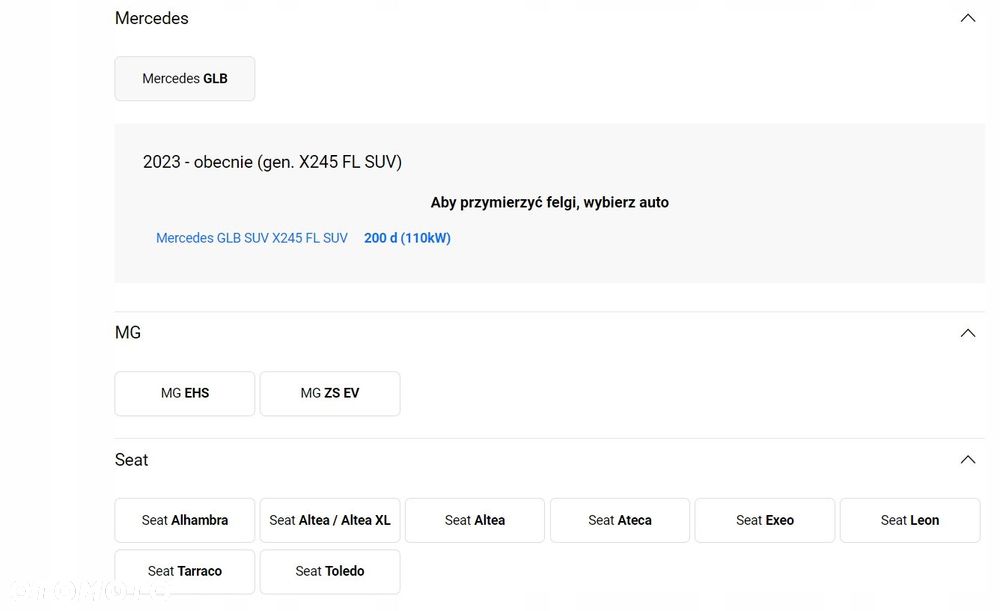Click the Mercedes brand heading
This screenshot has width=1000, height=611.
coord(152,18)
